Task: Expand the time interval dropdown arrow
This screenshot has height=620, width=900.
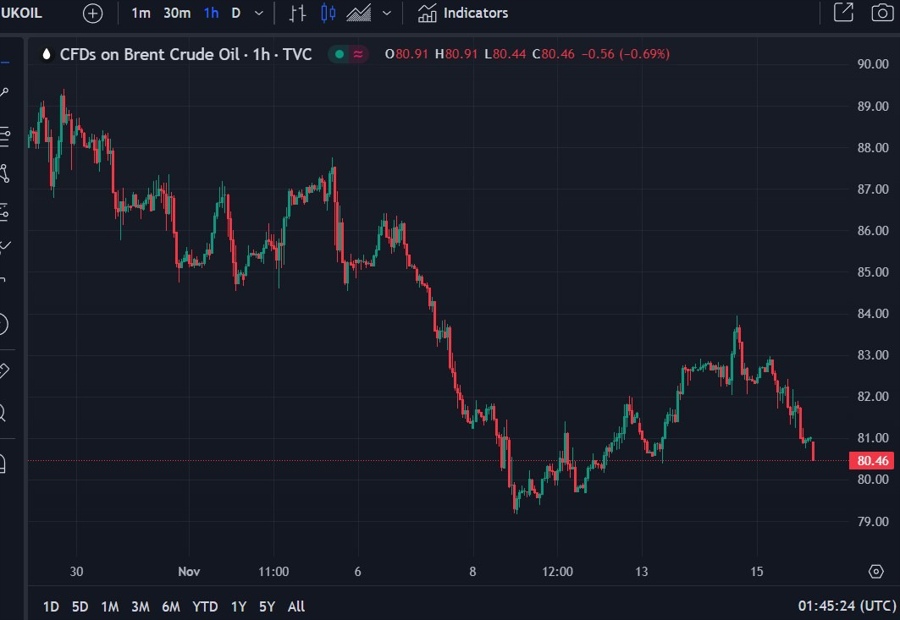Action: 259,13
